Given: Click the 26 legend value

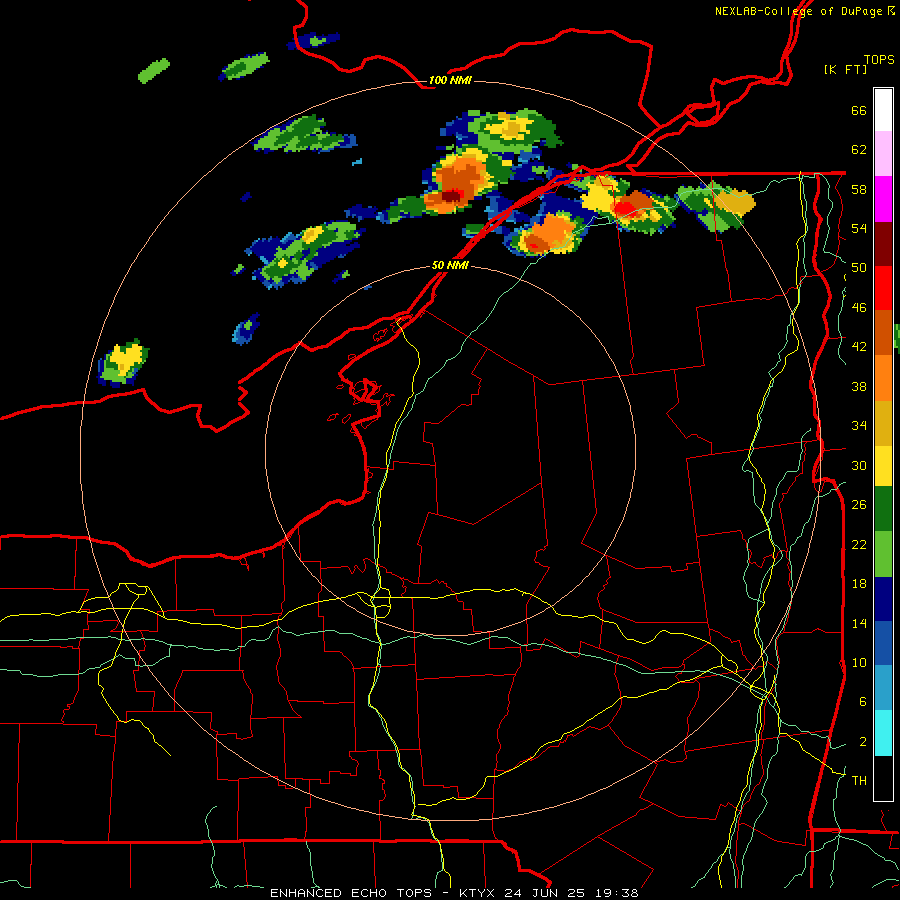Looking at the screenshot, I should pyautogui.click(x=859, y=505).
